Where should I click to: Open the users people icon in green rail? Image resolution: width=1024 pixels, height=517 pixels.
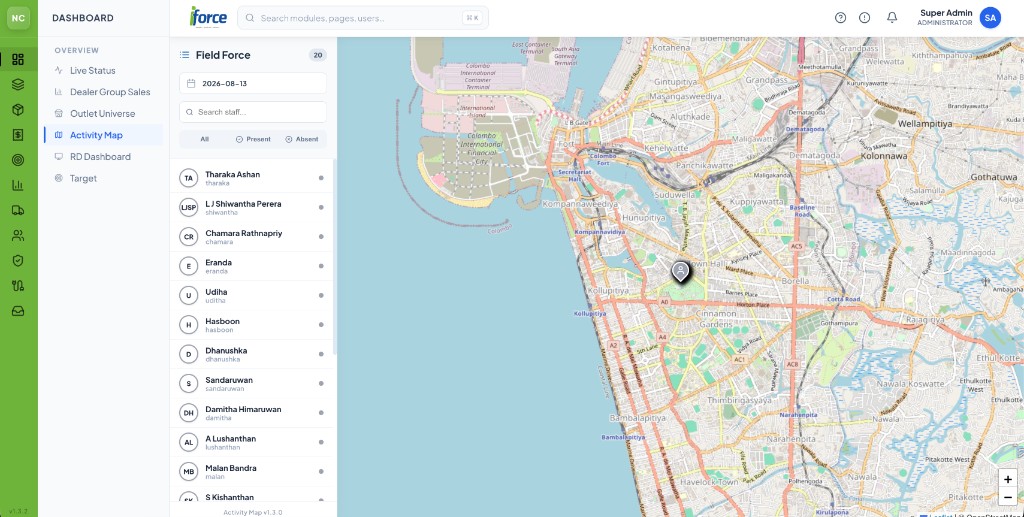pos(18,236)
